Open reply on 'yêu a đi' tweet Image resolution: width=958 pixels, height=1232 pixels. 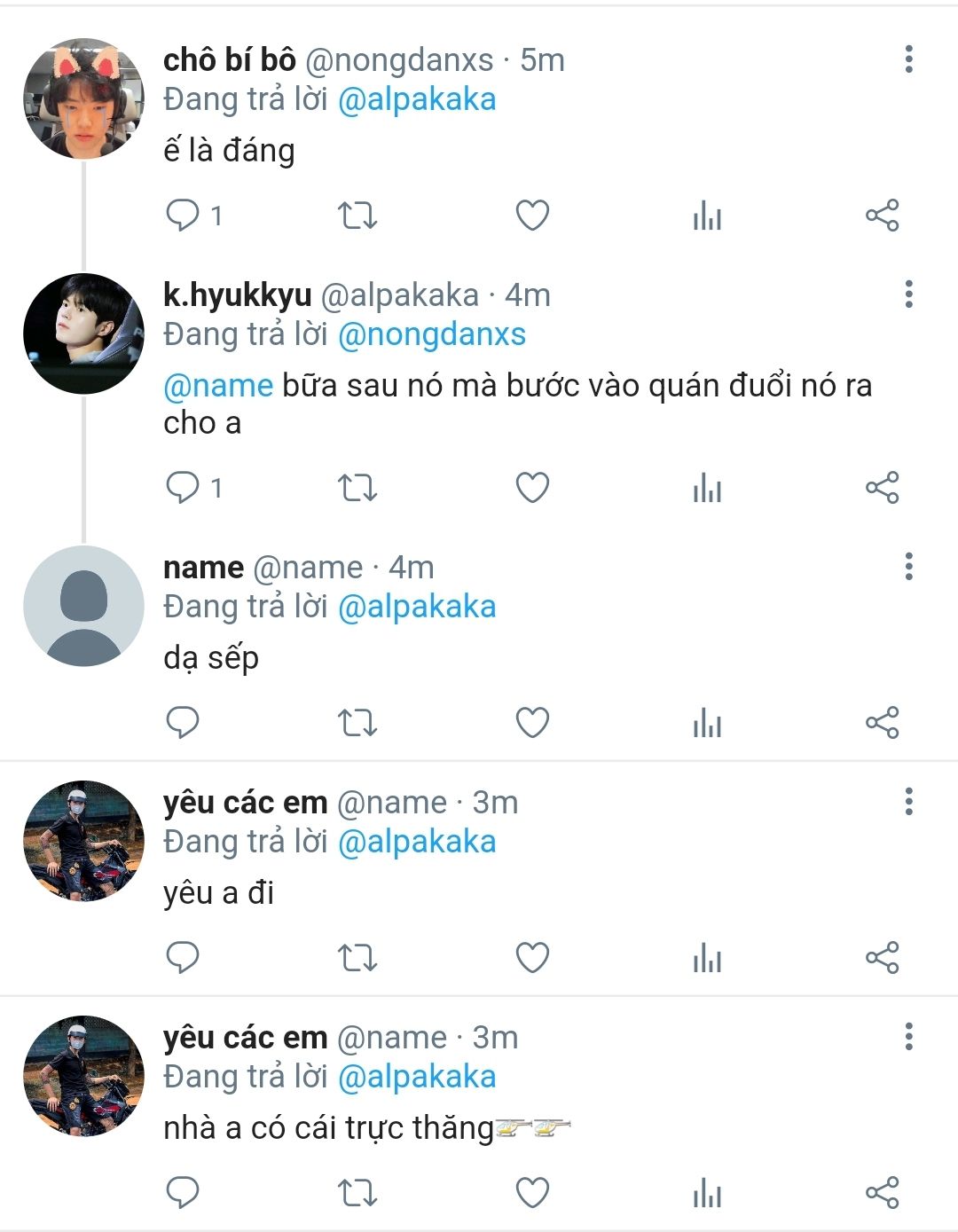point(183,958)
